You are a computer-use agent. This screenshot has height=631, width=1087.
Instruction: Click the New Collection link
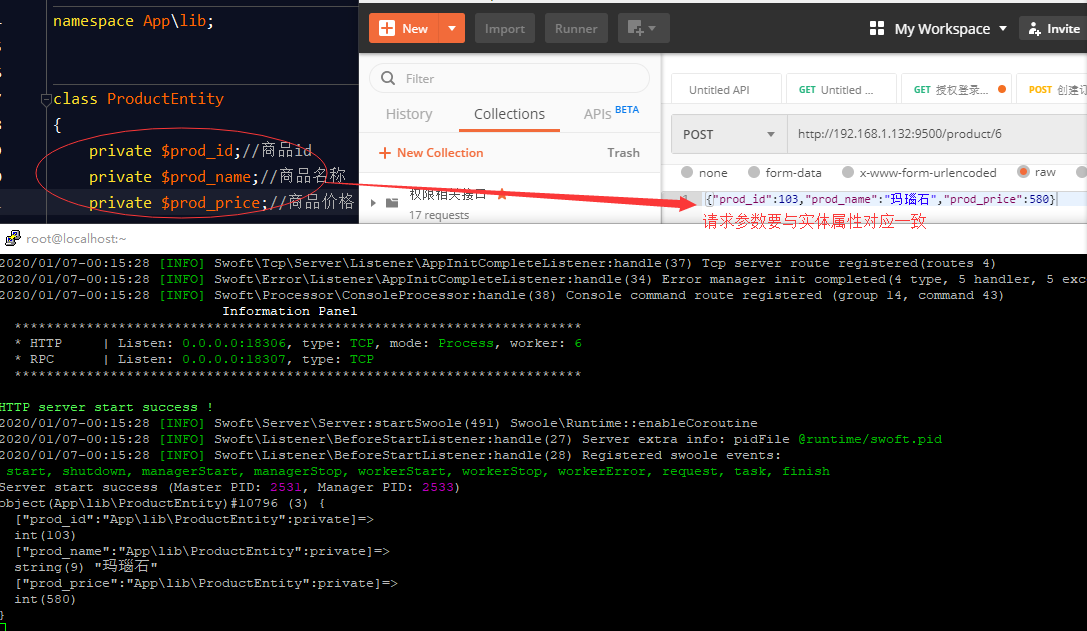click(431, 153)
